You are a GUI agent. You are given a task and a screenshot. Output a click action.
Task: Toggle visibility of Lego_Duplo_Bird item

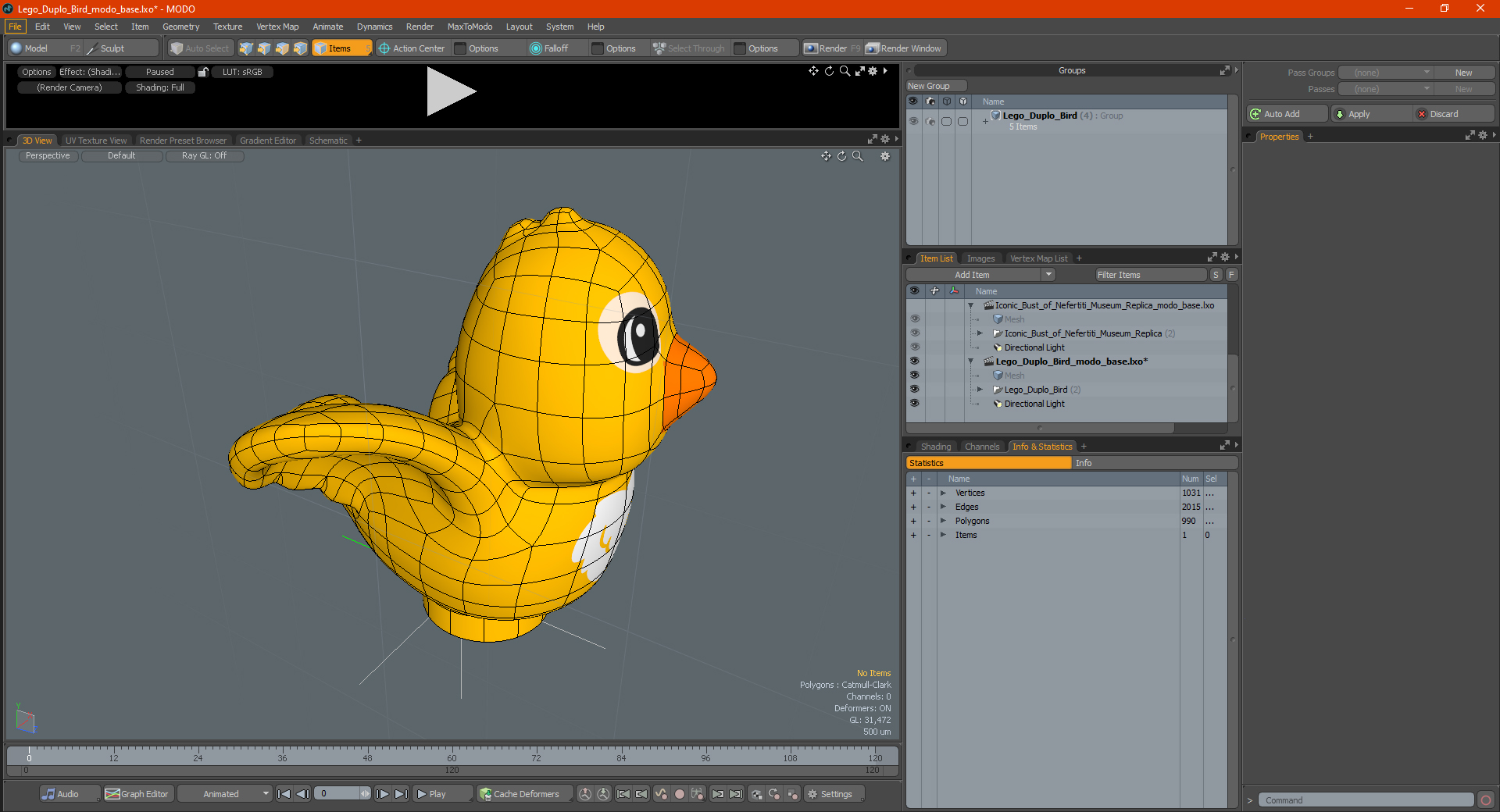pos(915,389)
